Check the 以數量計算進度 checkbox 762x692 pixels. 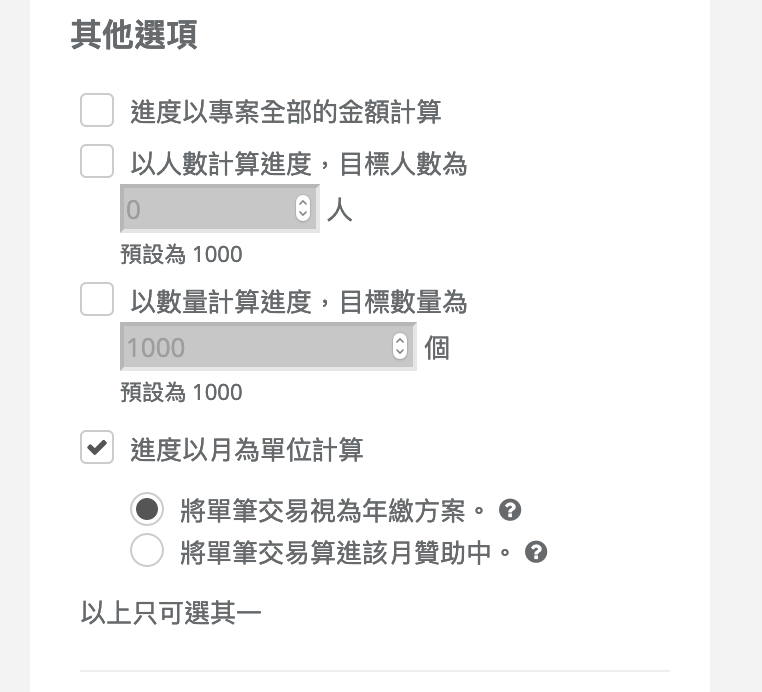[x=97, y=299]
